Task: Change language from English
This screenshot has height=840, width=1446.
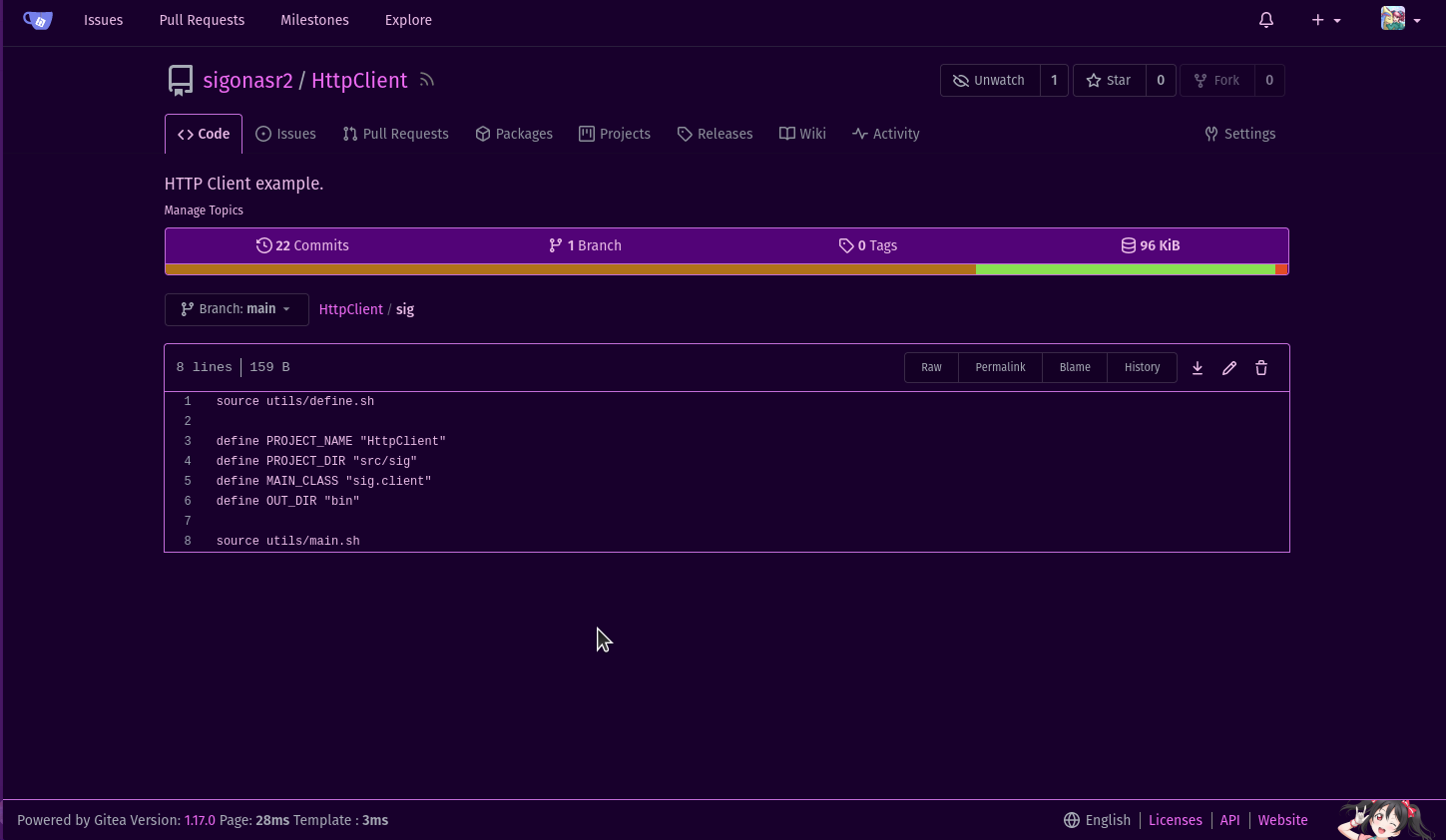Action: (x=1098, y=820)
